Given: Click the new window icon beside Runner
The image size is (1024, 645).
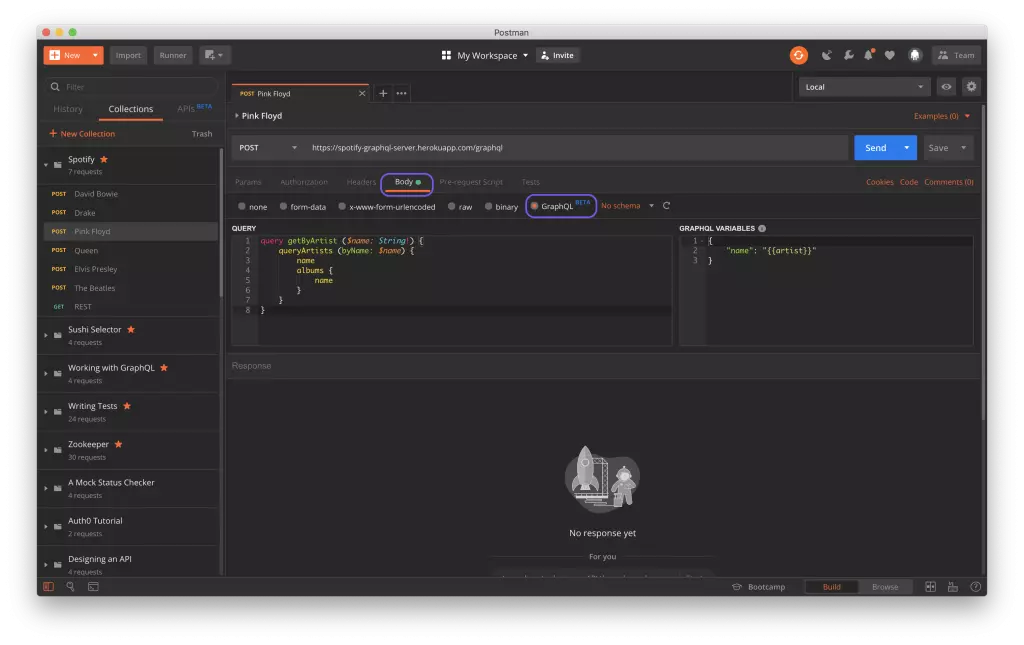Looking at the screenshot, I should point(214,55).
